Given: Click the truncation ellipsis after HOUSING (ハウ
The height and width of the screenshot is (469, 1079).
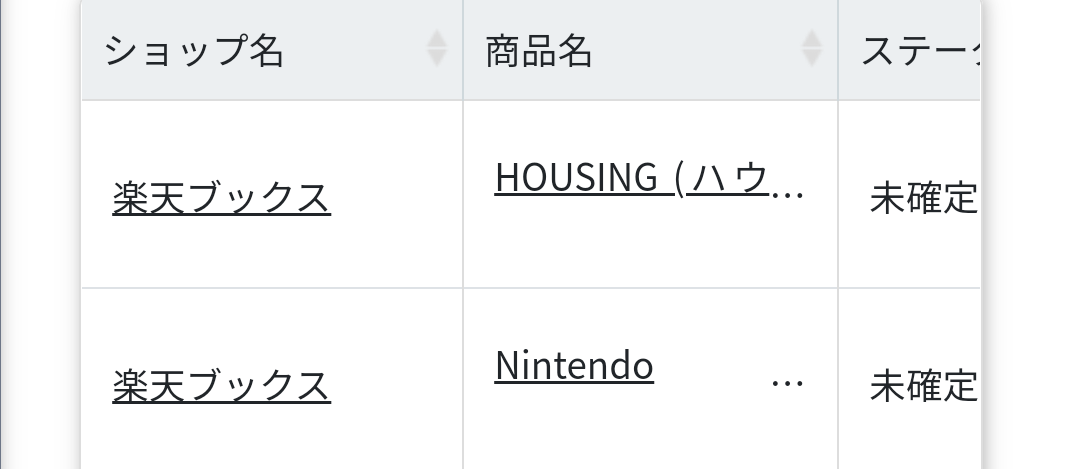Looking at the screenshot, I should [787, 193].
